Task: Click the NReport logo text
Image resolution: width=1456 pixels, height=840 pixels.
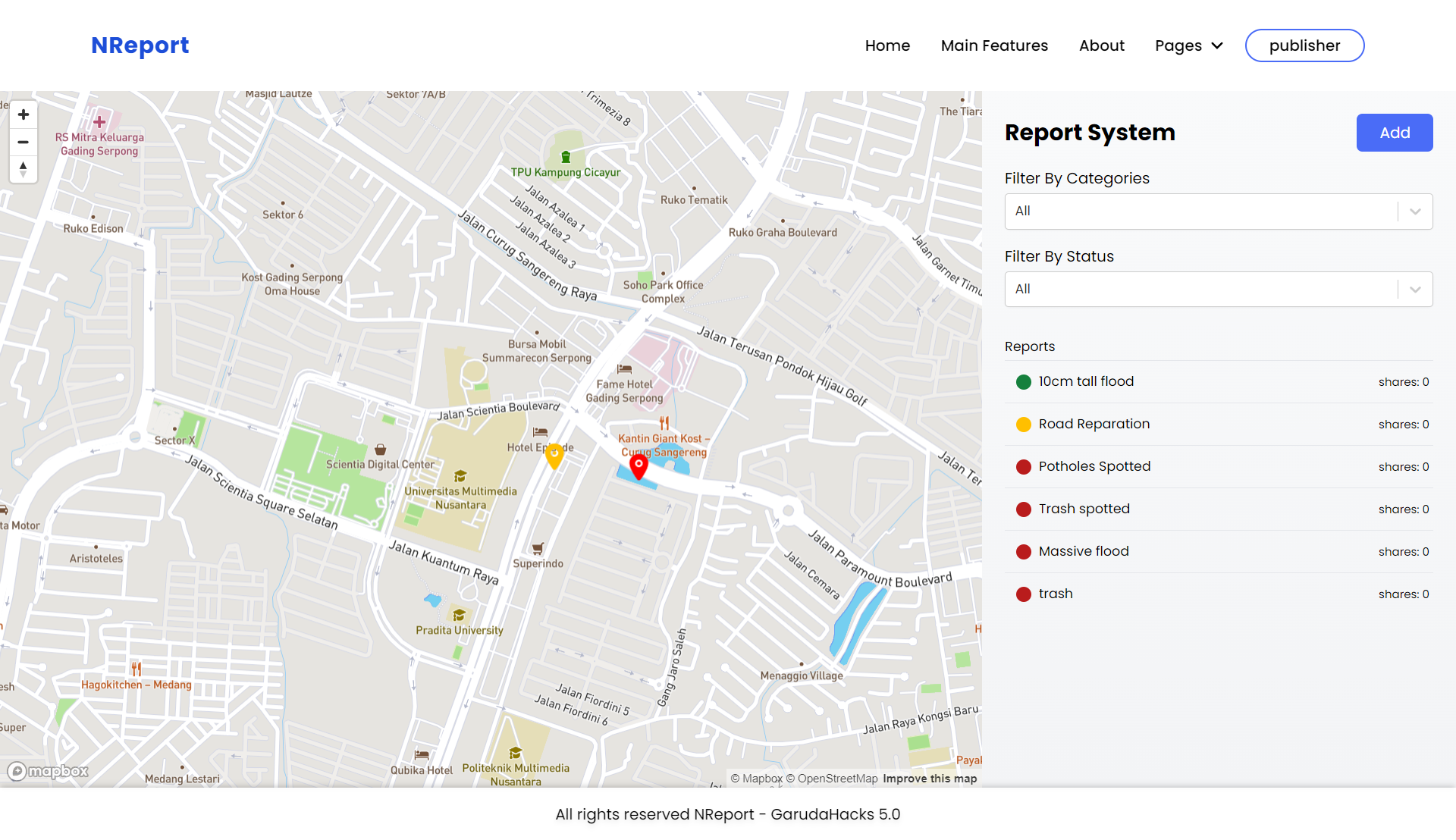Action: click(x=140, y=45)
